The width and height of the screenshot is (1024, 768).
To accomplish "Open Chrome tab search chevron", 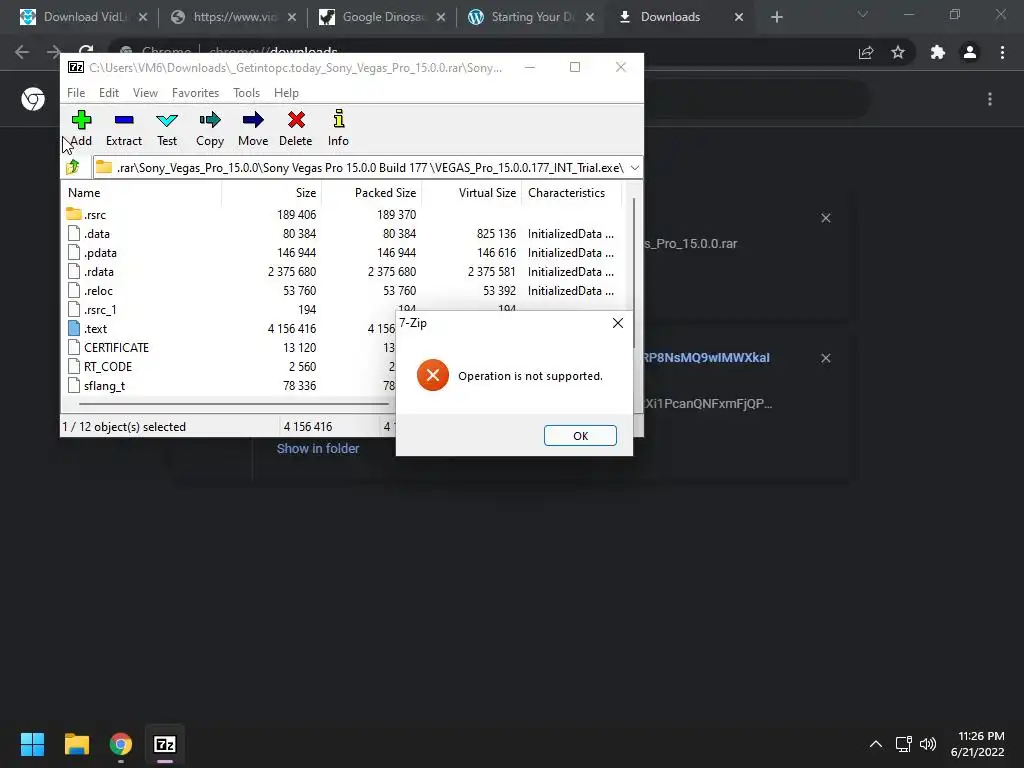I will coord(863,15).
